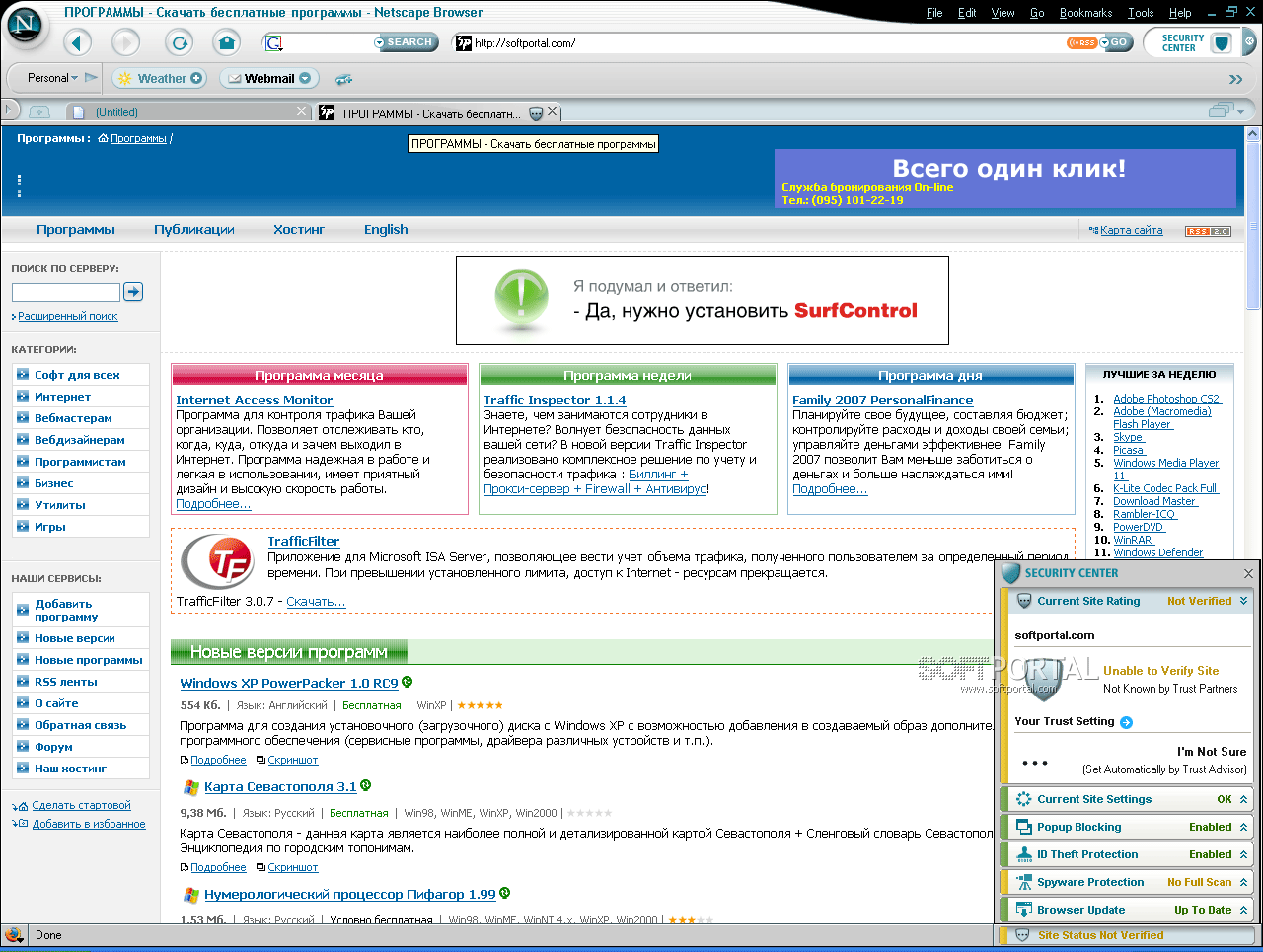
Task: Click the search submit arrow in sidebar
Action: [133, 291]
